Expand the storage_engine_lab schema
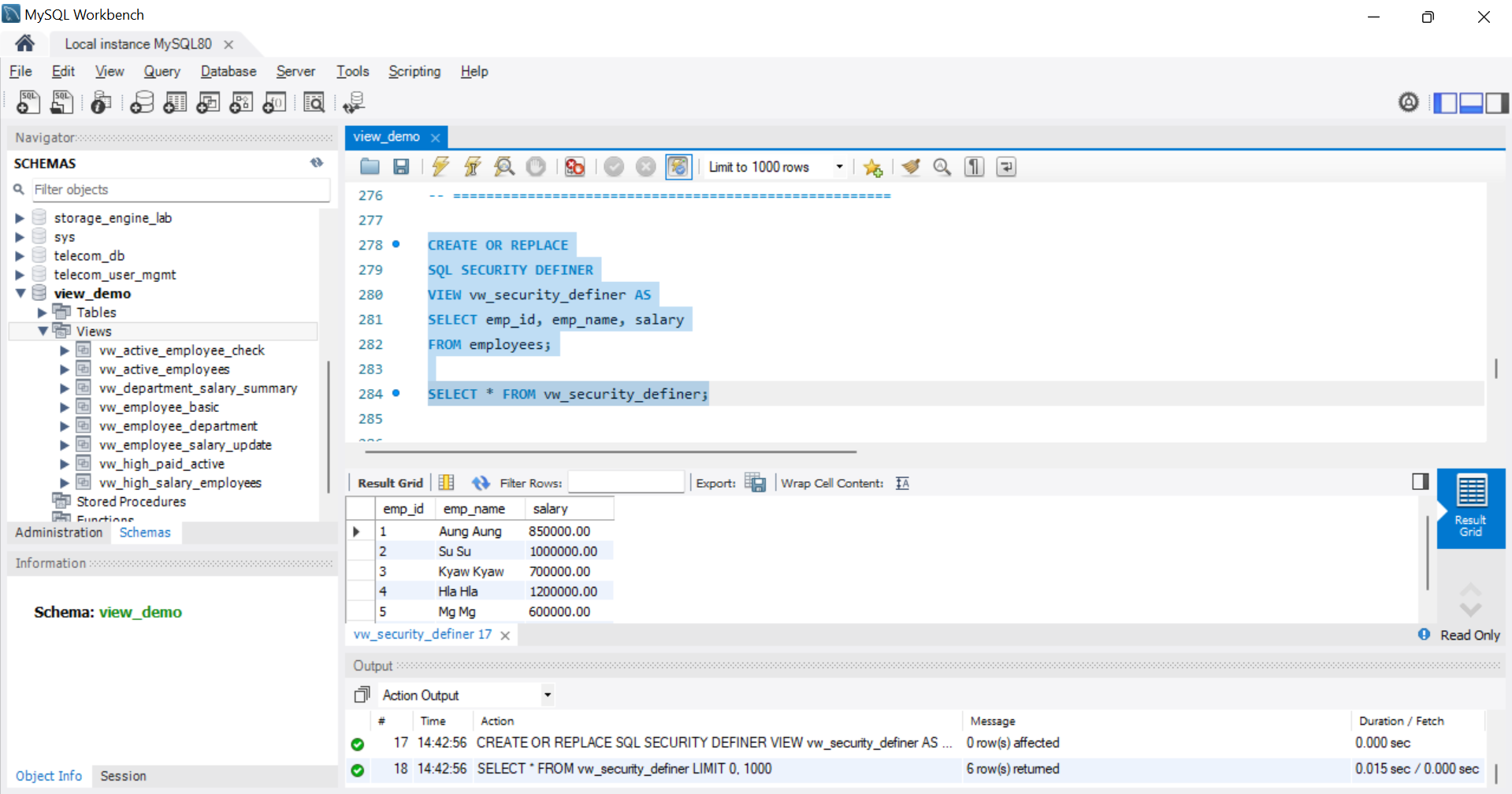The height and width of the screenshot is (794, 1512). tap(20, 218)
